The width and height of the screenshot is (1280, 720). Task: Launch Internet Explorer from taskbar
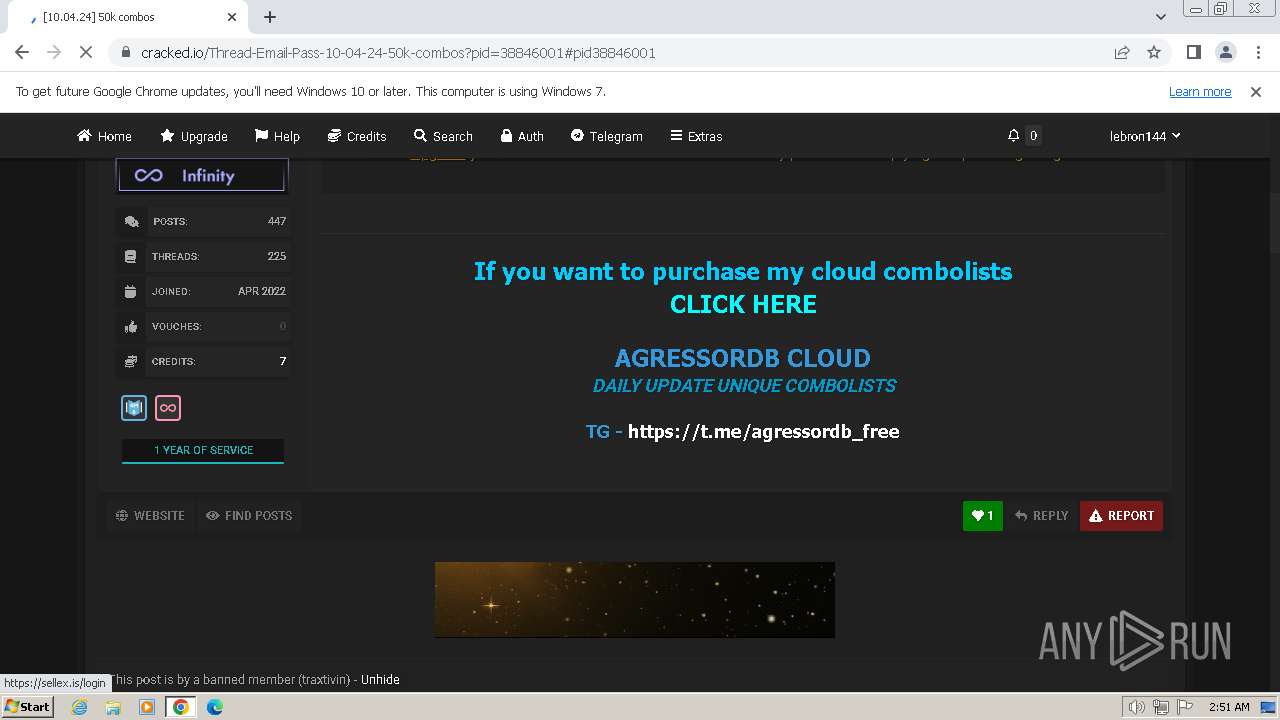(x=80, y=707)
